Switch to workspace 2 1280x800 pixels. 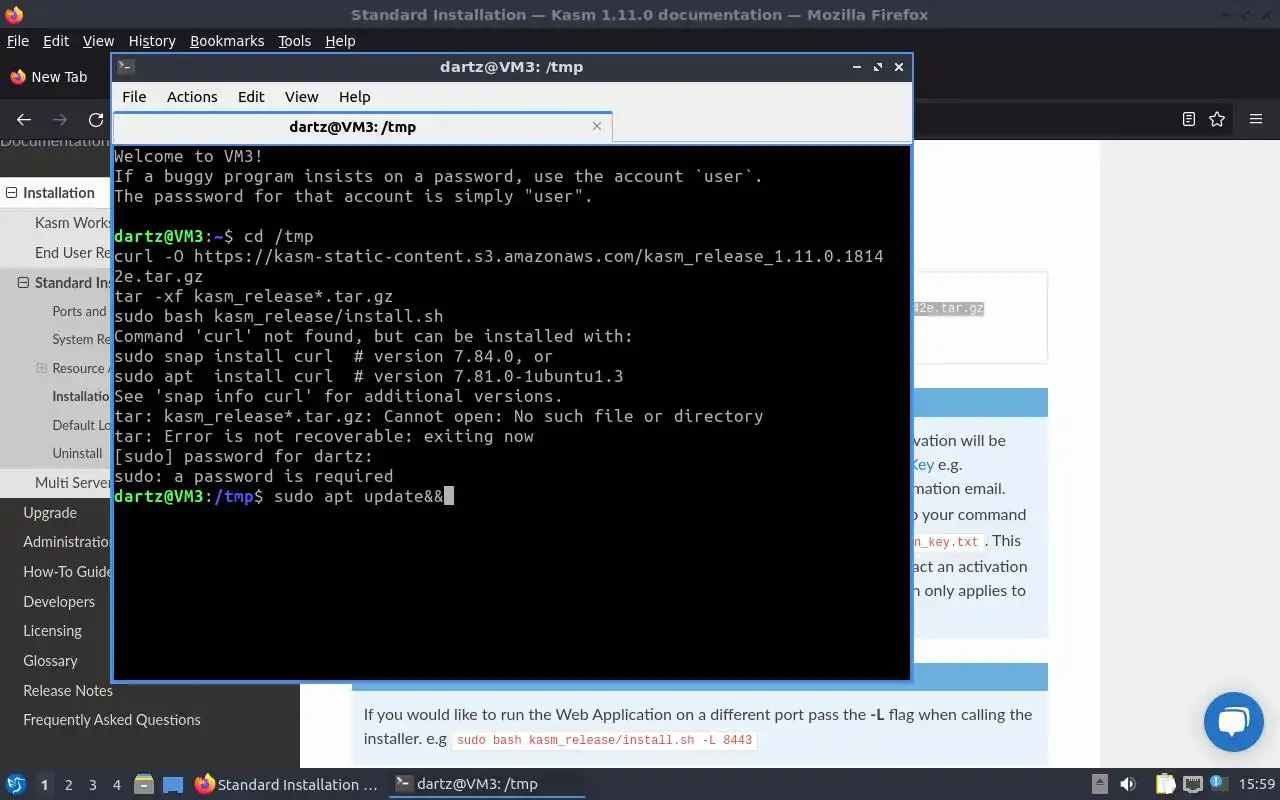click(68, 785)
